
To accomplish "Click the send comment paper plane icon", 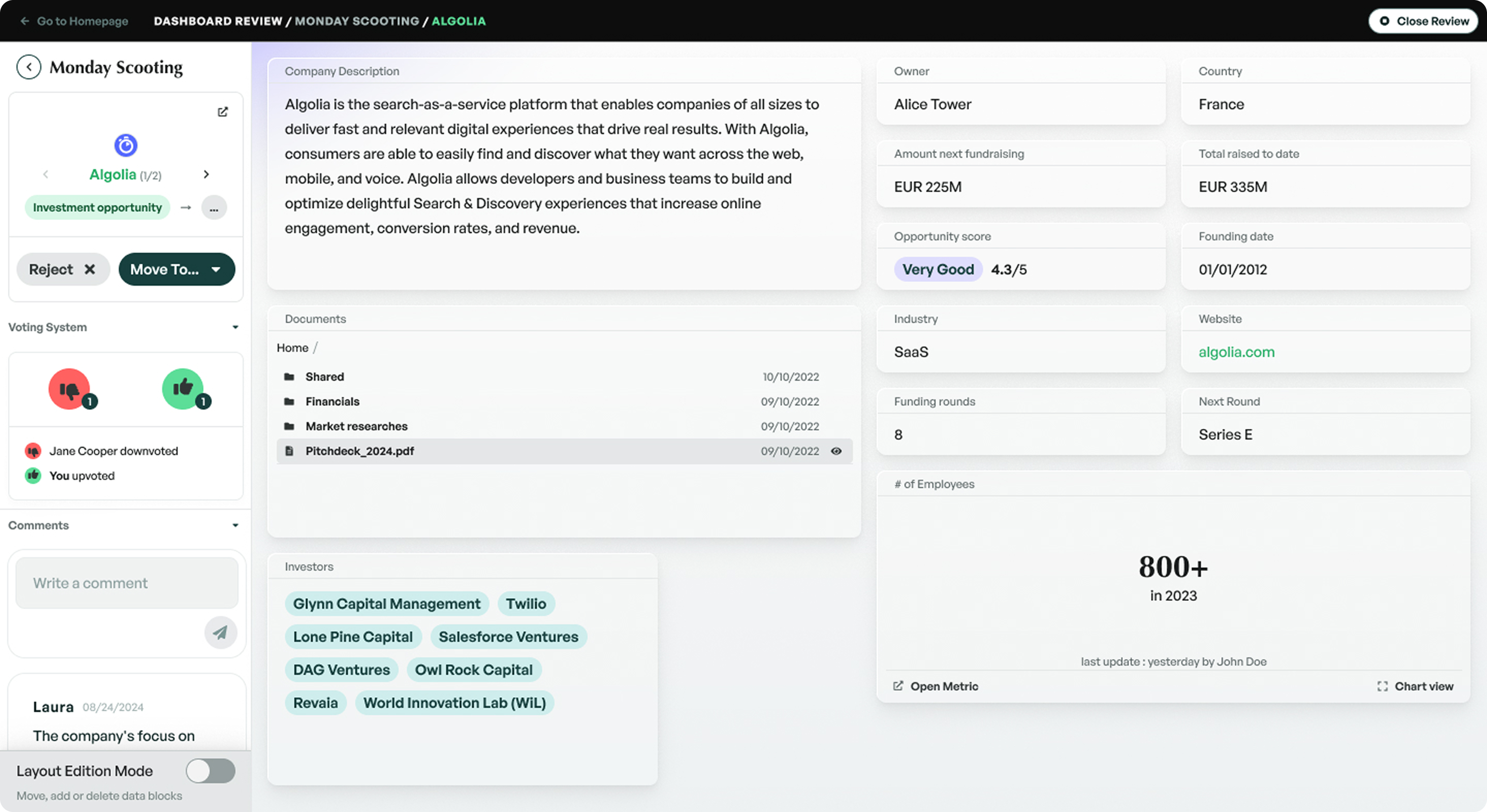I will click(221, 633).
